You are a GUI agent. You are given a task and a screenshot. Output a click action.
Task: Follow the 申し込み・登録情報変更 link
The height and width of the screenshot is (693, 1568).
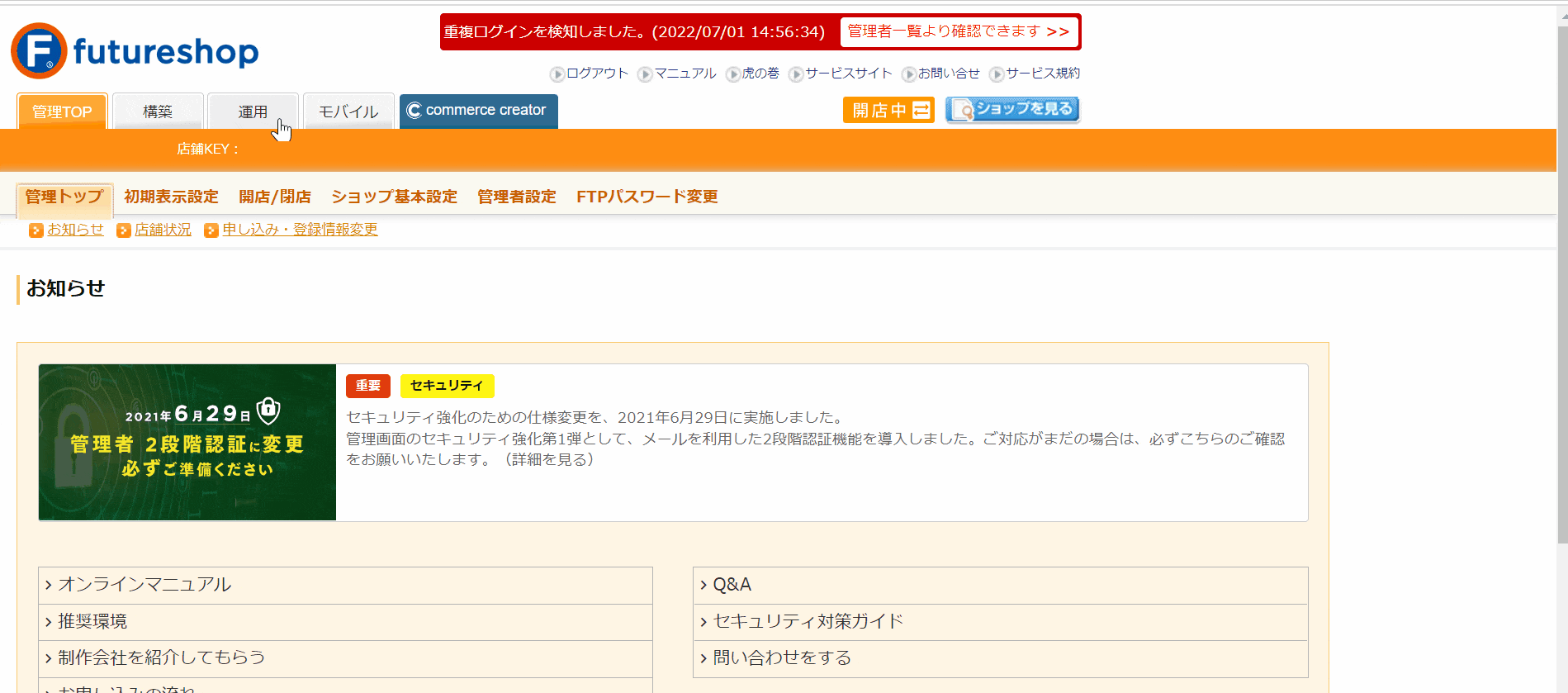(x=300, y=230)
